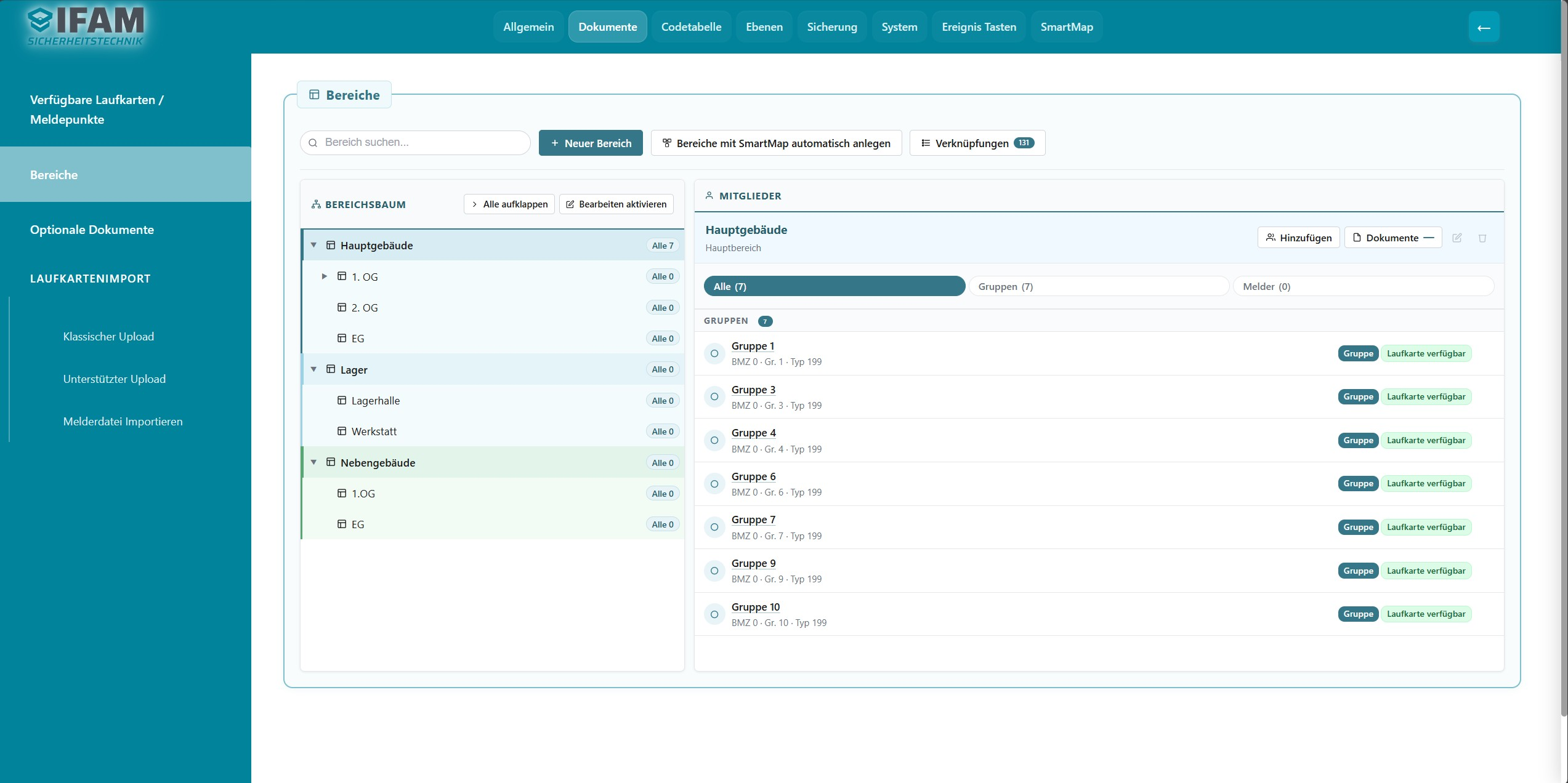Collapse the Lager tree node

click(x=313, y=369)
